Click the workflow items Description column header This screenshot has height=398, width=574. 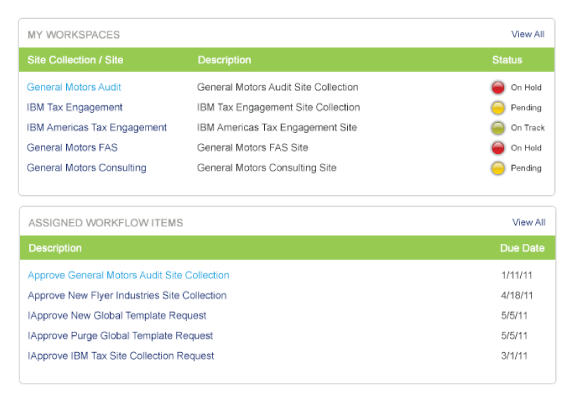click(55, 248)
